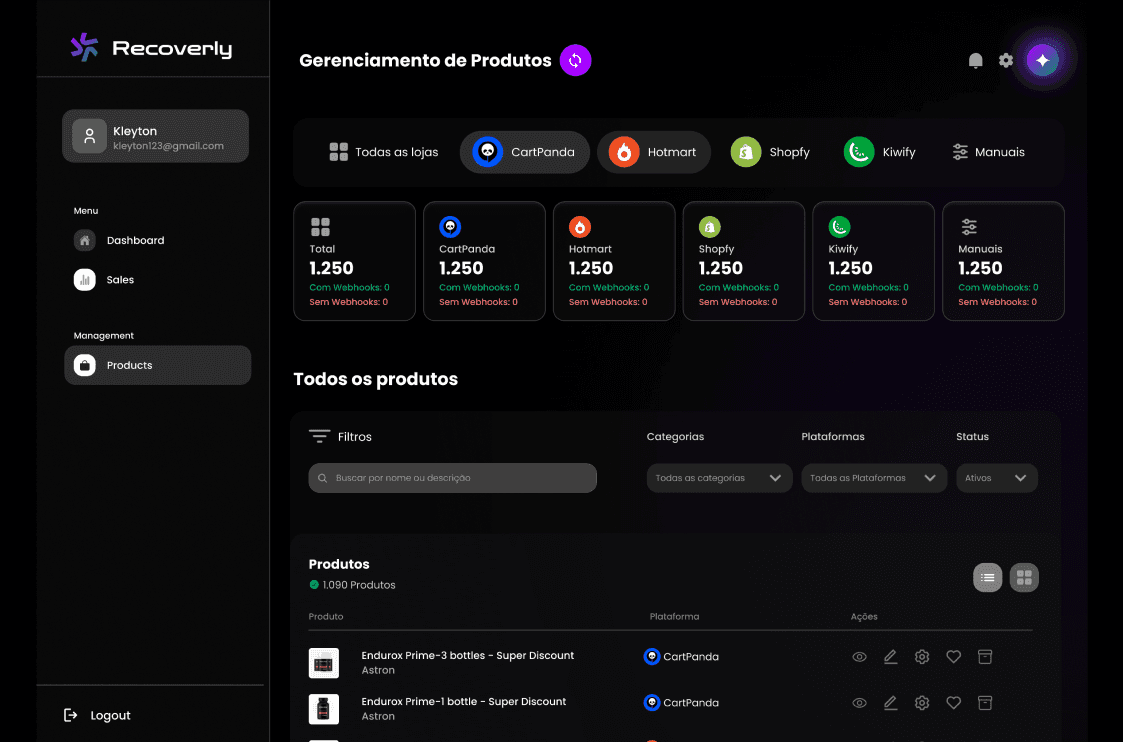This screenshot has width=1123, height=742.
Task: Expand the Todas as Plataformas dropdown
Action: [873, 478]
